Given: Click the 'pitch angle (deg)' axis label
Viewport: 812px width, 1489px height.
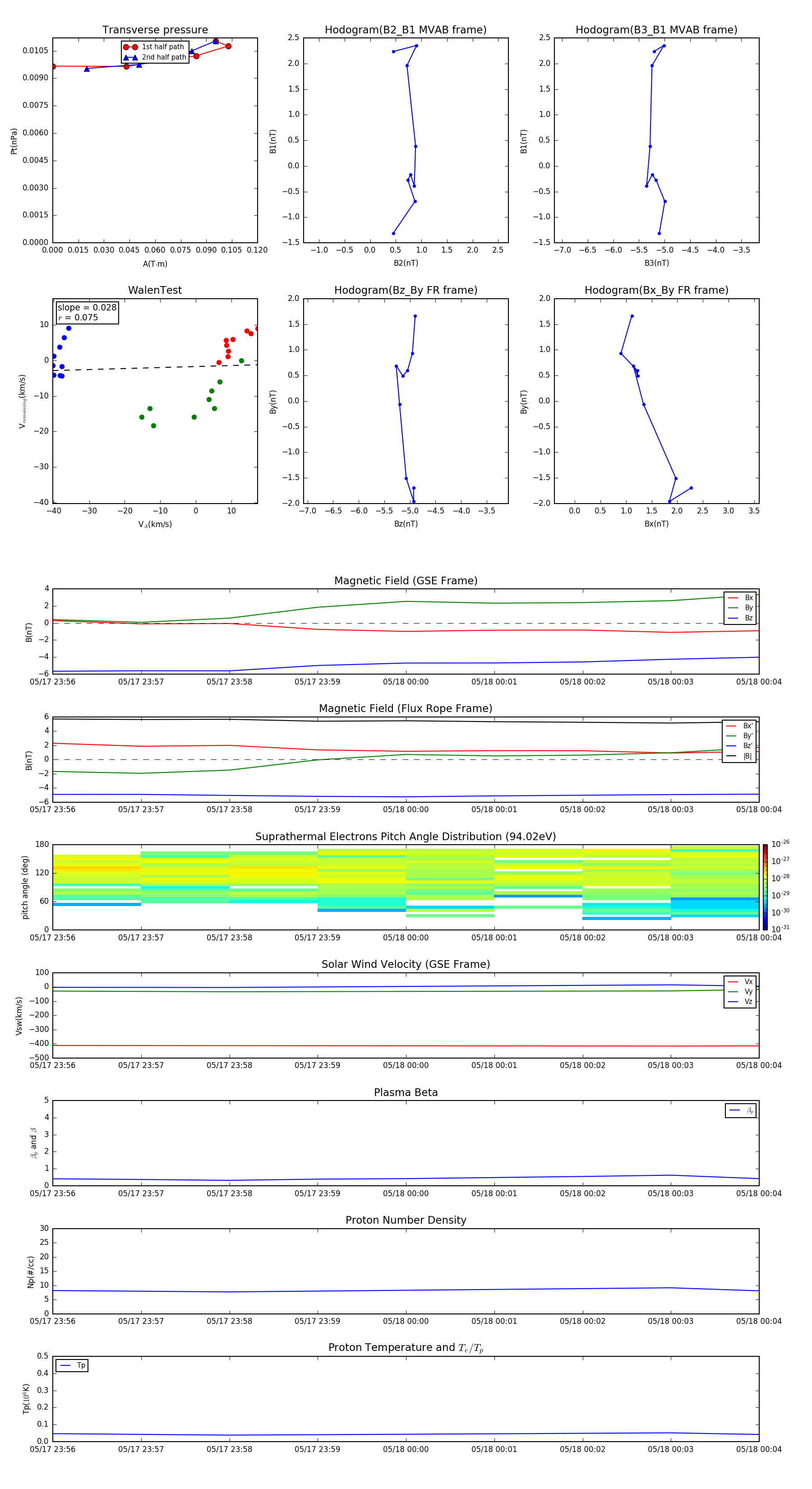Looking at the screenshot, I should (25, 887).
